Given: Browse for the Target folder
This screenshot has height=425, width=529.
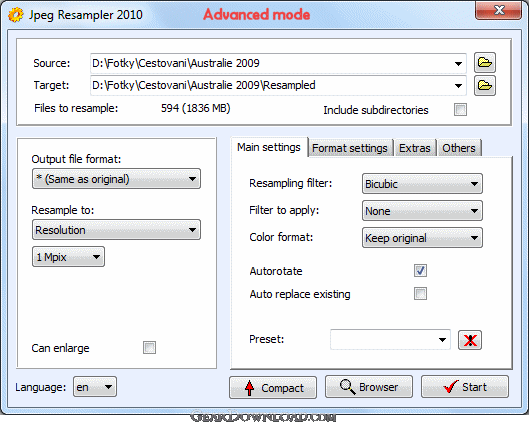Looking at the screenshot, I should 484,85.
